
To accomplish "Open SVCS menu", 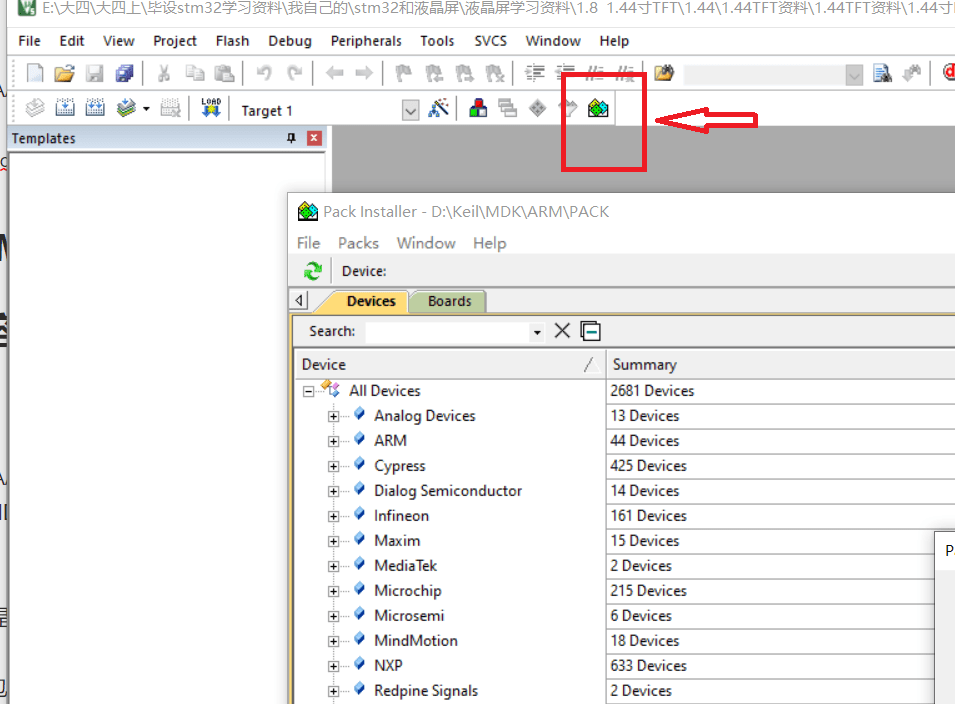I will pyautogui.click(x=490, y=41).
